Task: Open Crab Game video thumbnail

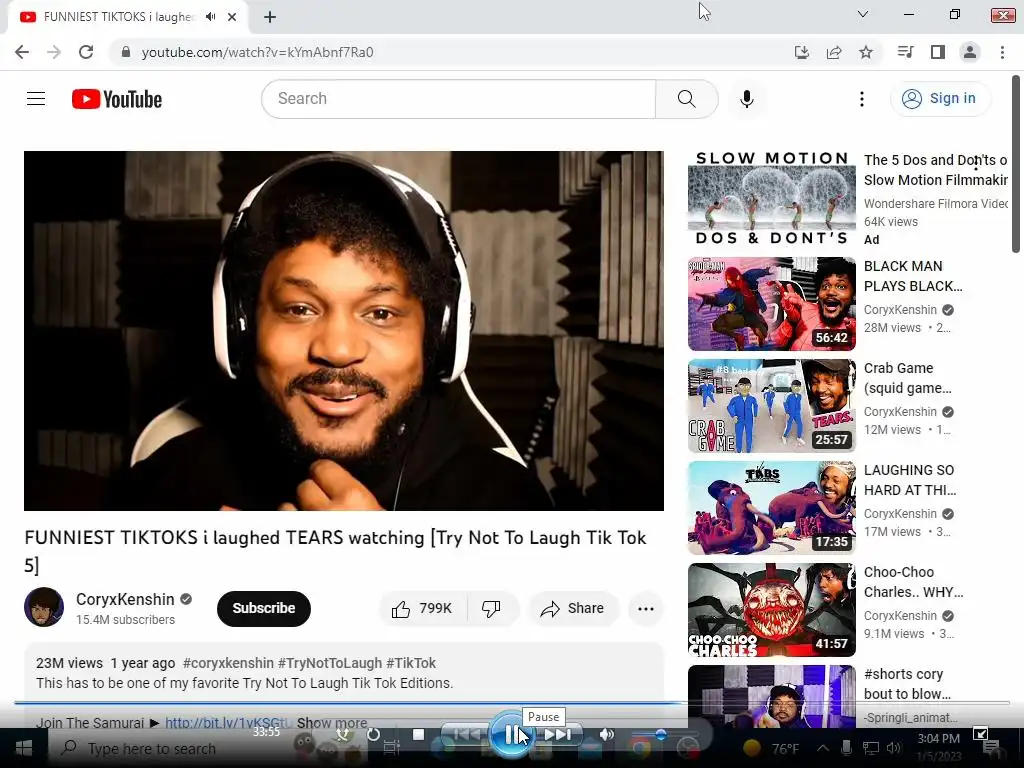Action: (x=771, y=406)
